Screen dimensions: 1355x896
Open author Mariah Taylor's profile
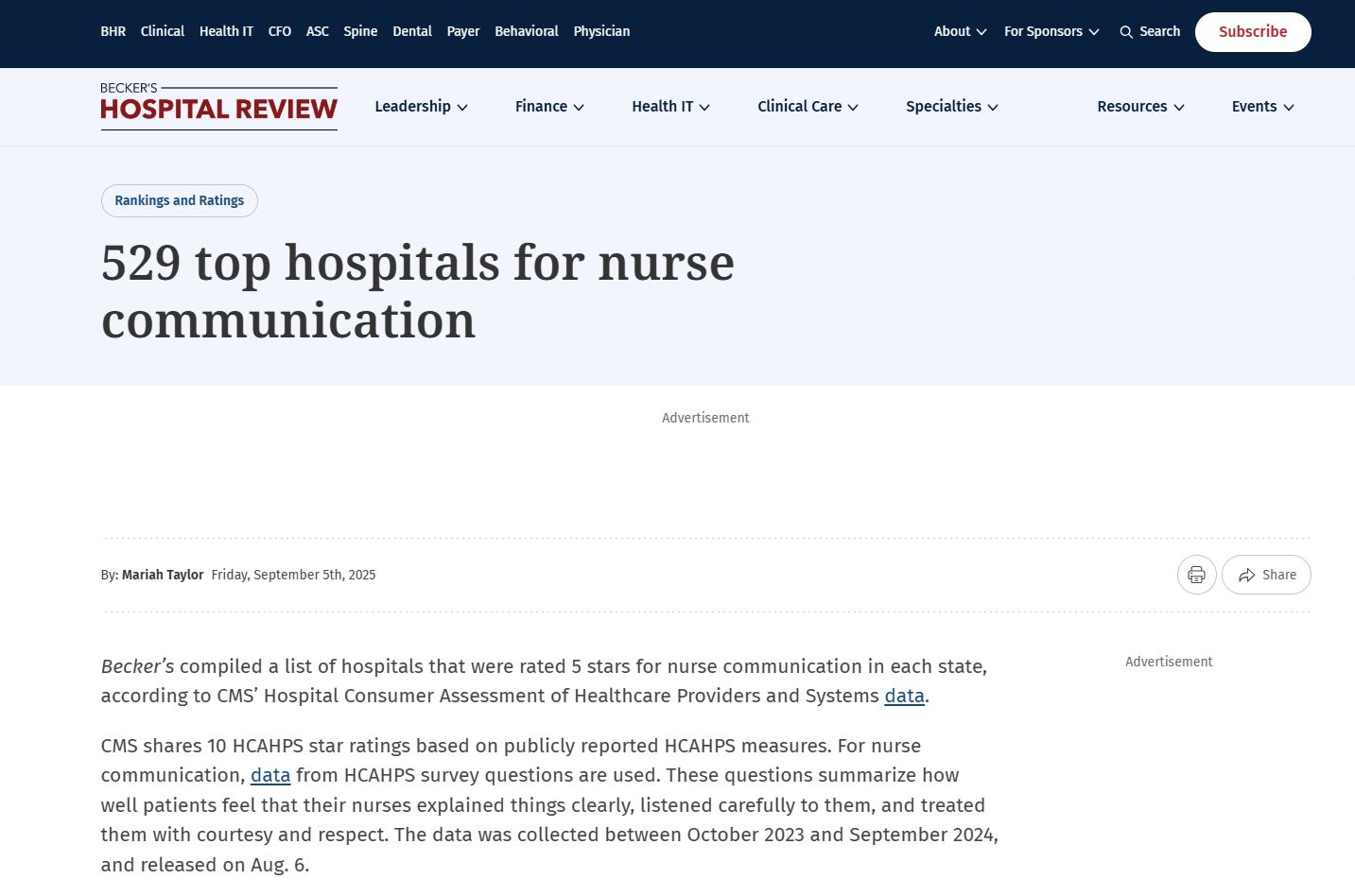coord(163,575)
